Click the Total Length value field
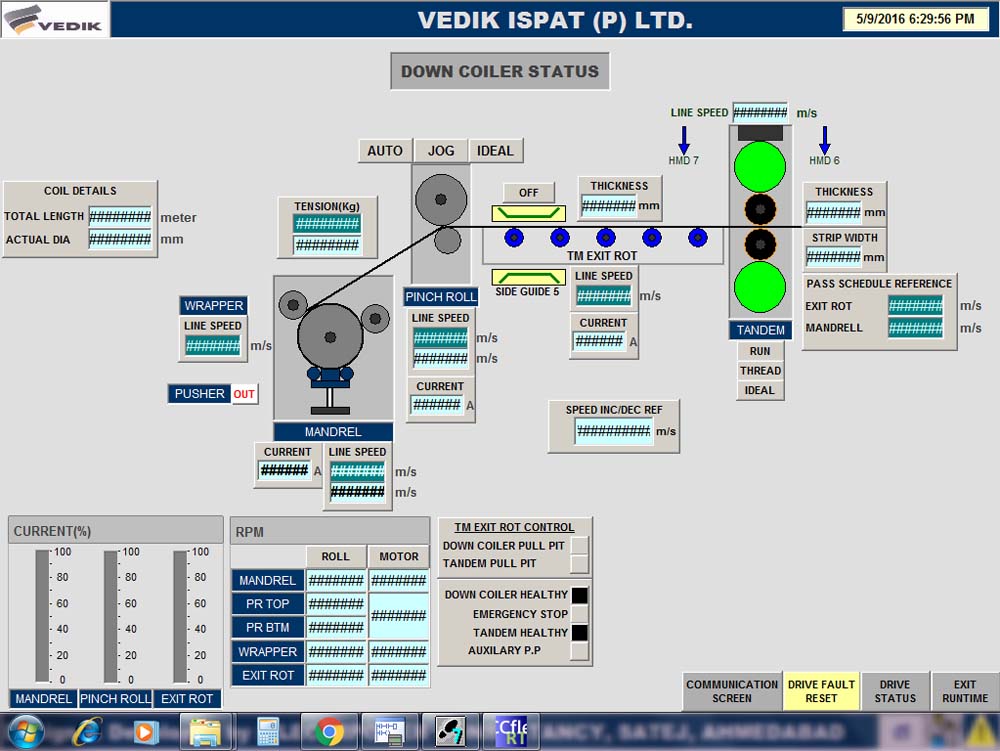 click(120, 217)
